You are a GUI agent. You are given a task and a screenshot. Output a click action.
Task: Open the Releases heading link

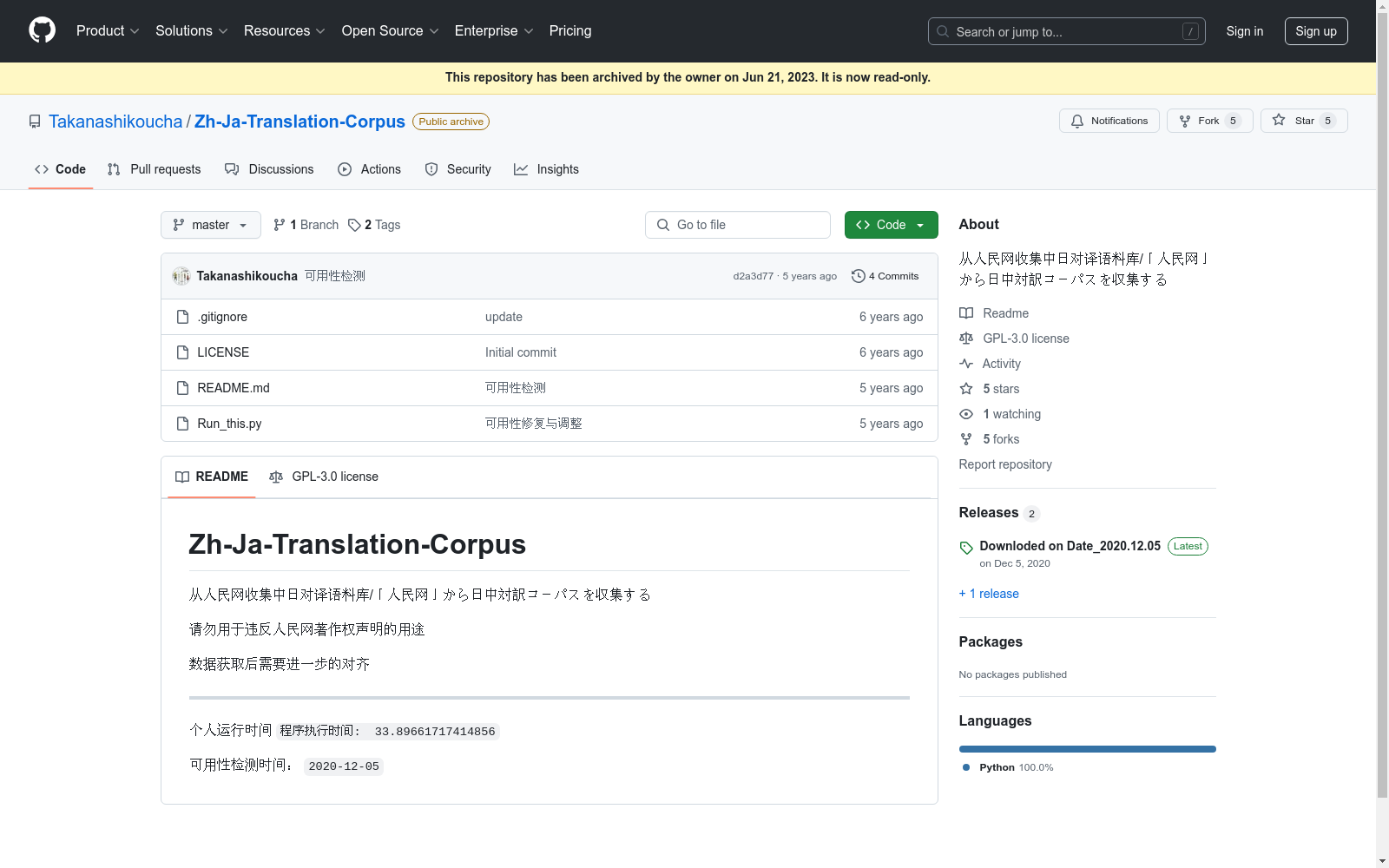click(x=999, y=513)
